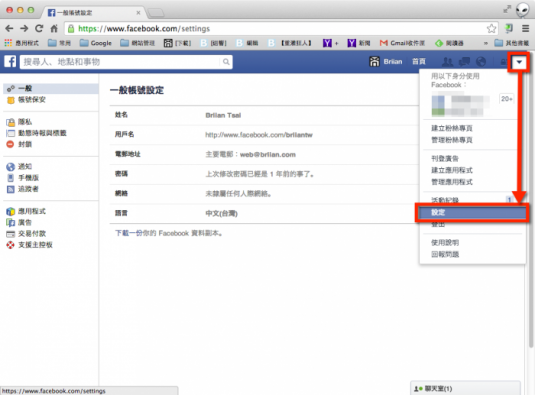
Task: Bookmark this page with the star icon
Action: pyautogui.click(x=491, y=29)
